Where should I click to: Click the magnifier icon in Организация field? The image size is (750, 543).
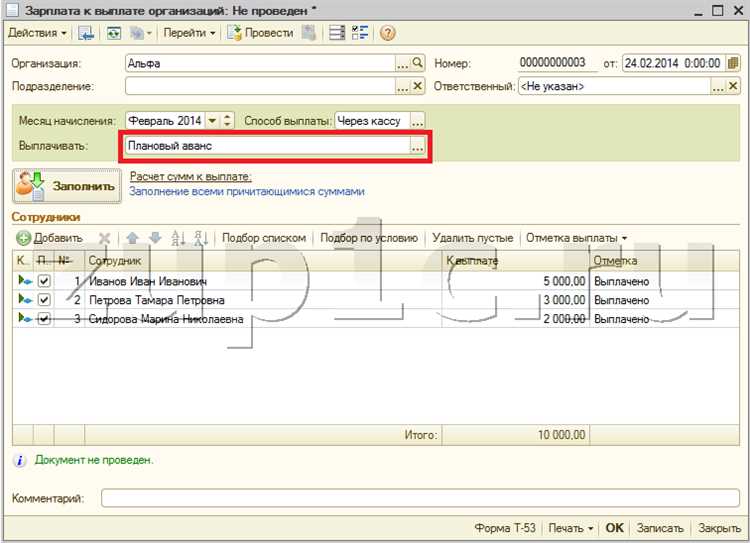coord(418,62)
